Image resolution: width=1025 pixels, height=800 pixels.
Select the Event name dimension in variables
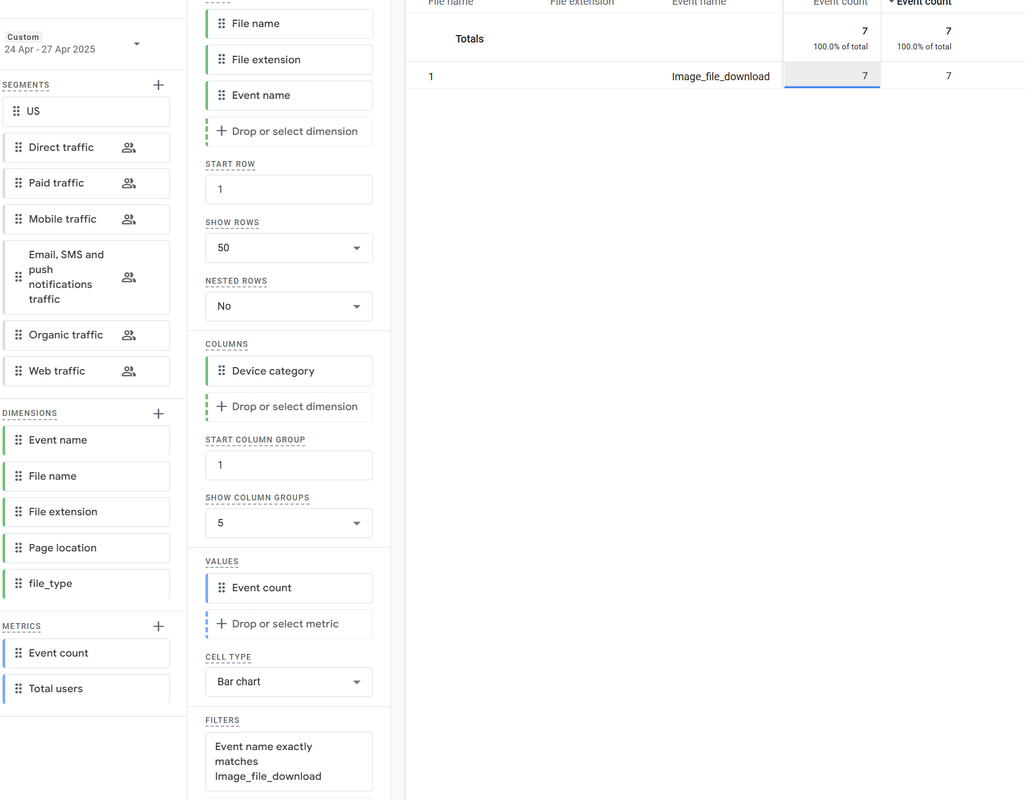86,441
